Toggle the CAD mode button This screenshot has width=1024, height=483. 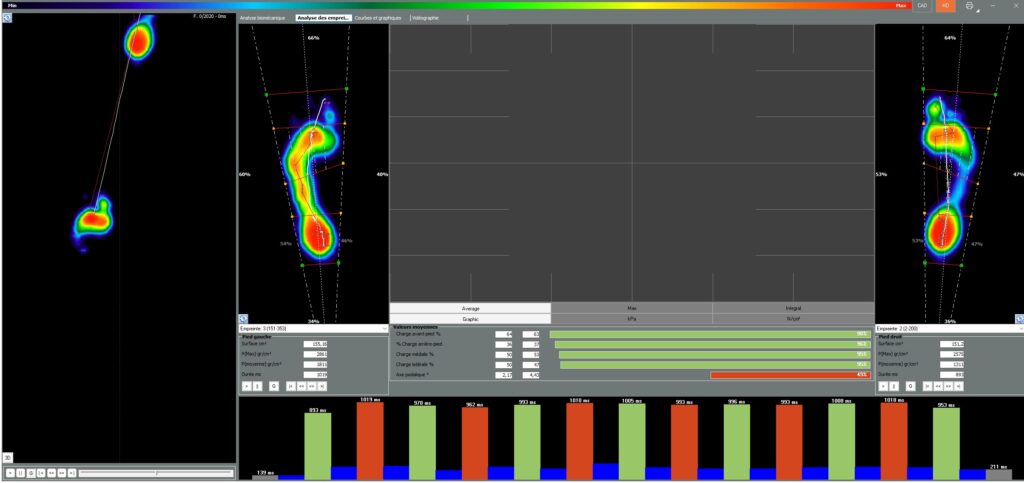[x=922, y=6]
